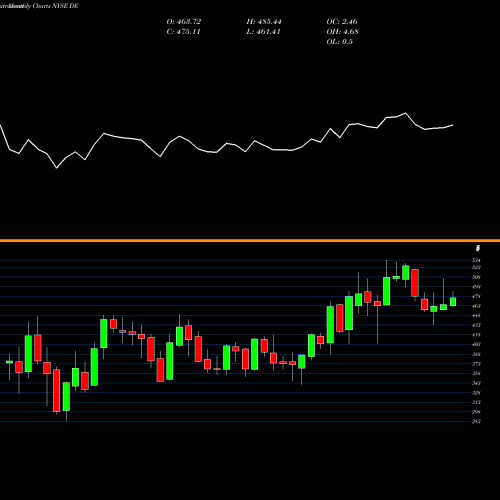Click the highest peak of the white line chart
Screen dimensions: 500x500
tap(406, 113)
